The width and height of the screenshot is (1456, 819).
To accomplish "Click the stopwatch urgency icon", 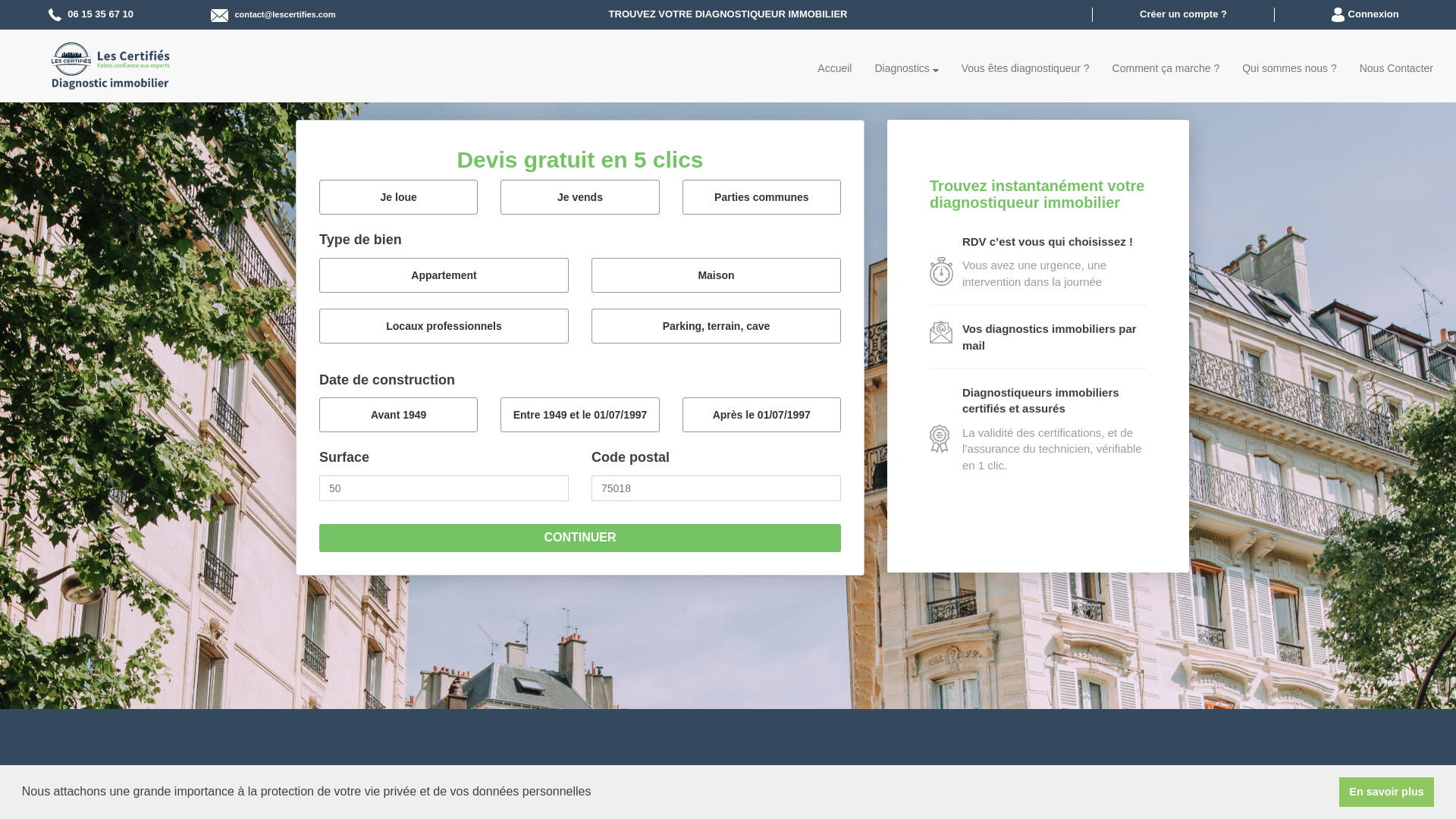I will point(940,272).
